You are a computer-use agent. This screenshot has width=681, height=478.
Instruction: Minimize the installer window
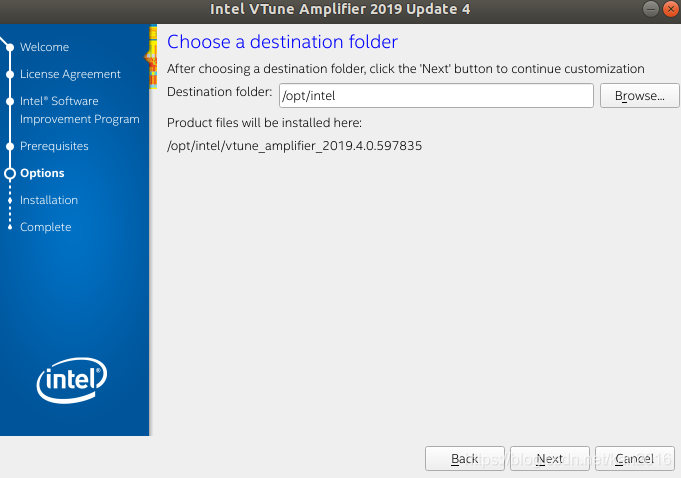coord(651,9)
